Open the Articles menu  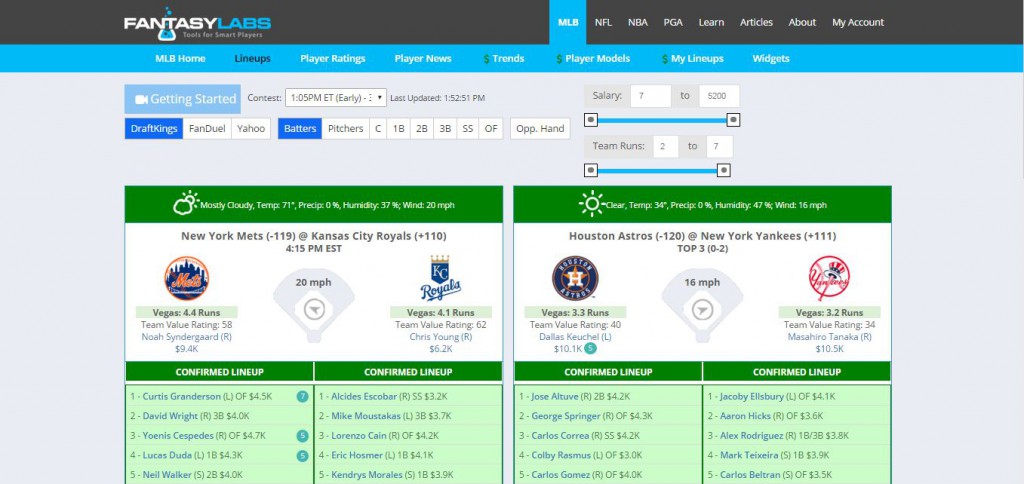click(756, 22)
